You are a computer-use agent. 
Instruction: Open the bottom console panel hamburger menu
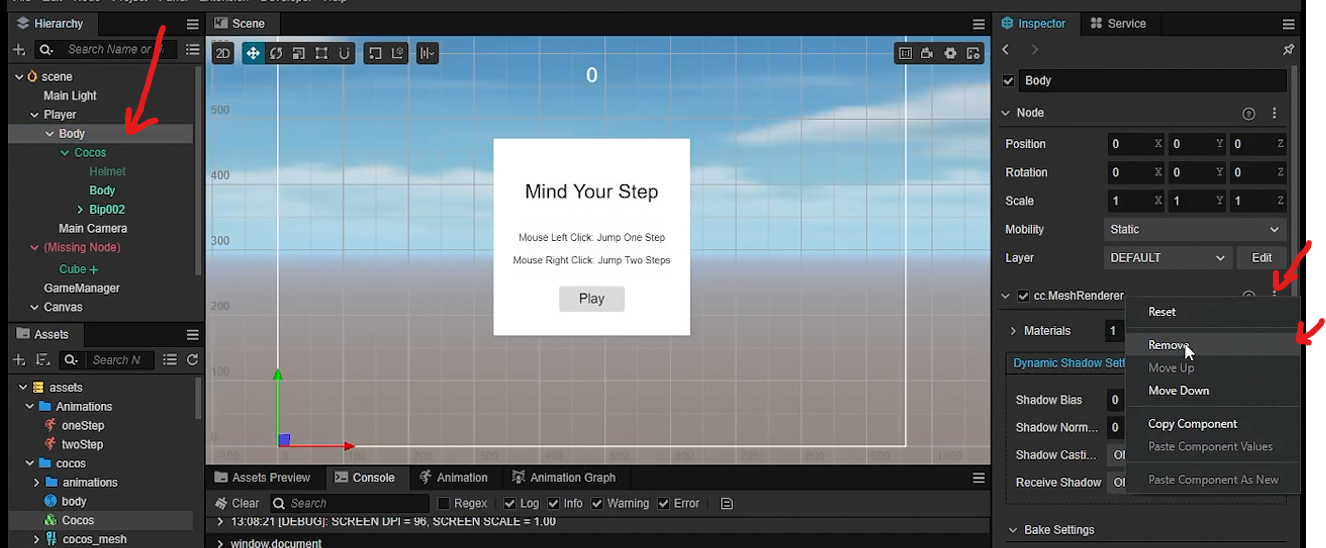click(x=978, y=478)
